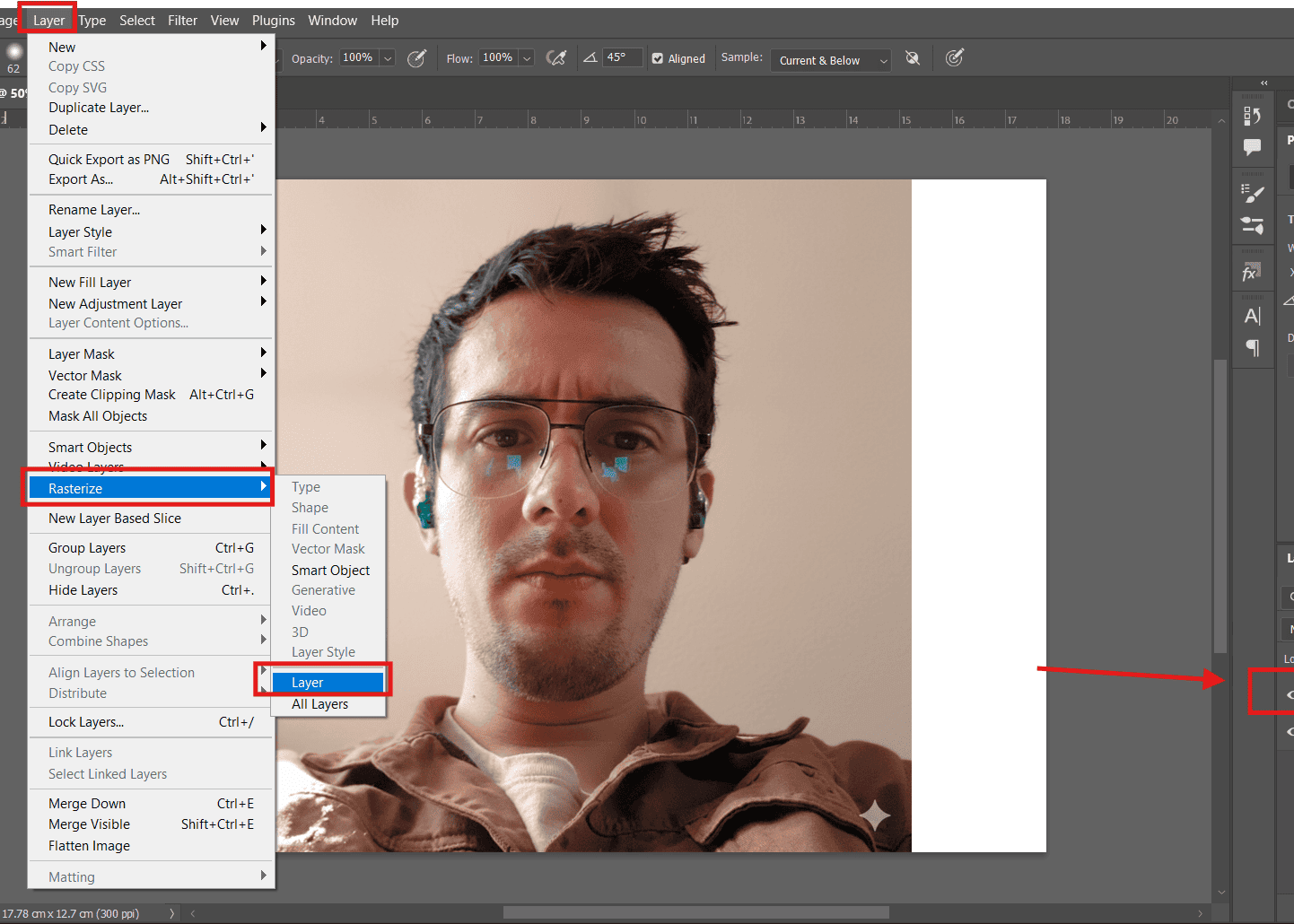Click Flatten Image in Layer menu

(89, 846)
